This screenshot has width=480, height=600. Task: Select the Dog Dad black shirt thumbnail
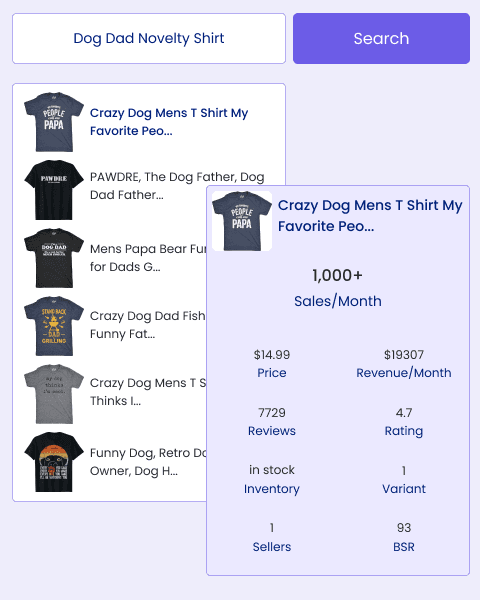(x=54, y=258)
